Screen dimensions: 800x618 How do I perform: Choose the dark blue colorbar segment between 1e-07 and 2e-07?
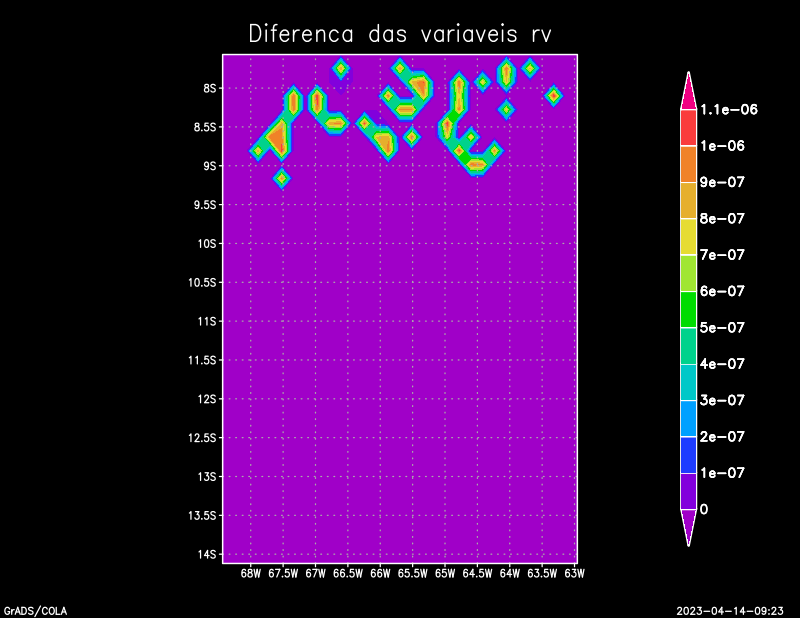pos(688,455)
